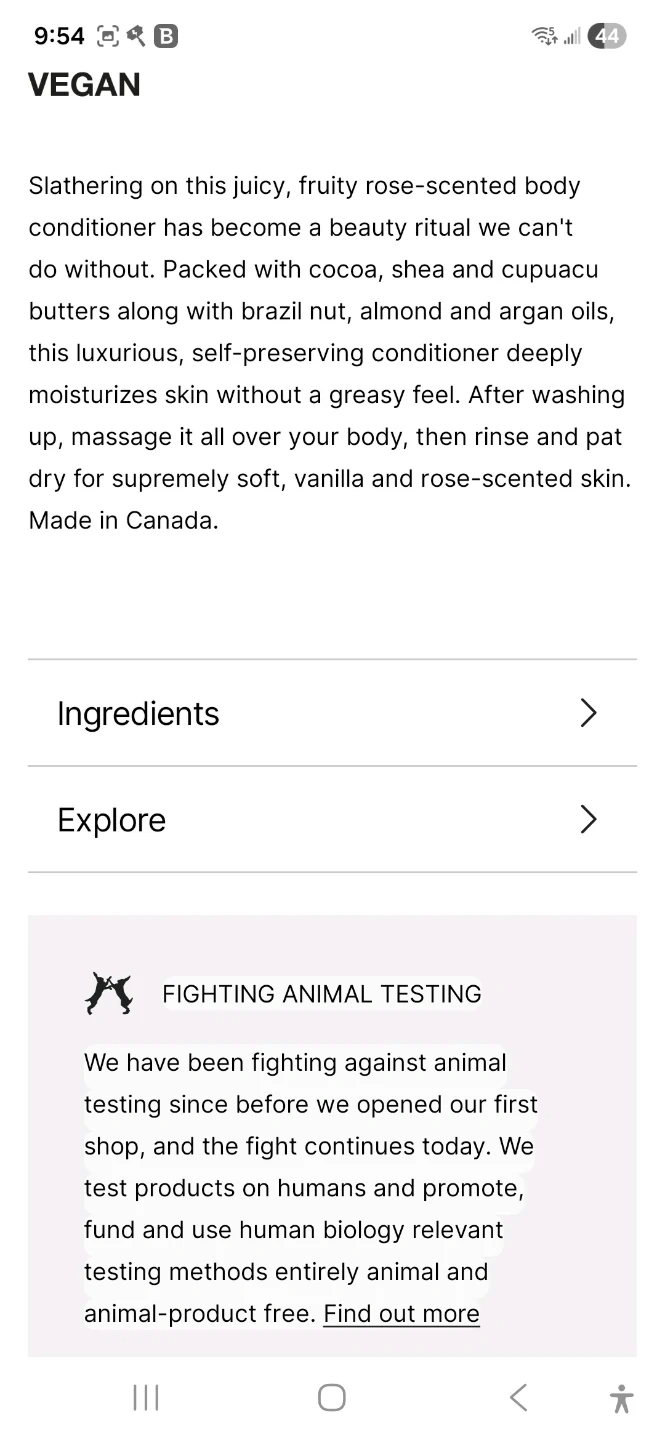Tap the cellular signal strength icon
The height and width of the screenshot is (1440, 665).
tap(572, 37)
